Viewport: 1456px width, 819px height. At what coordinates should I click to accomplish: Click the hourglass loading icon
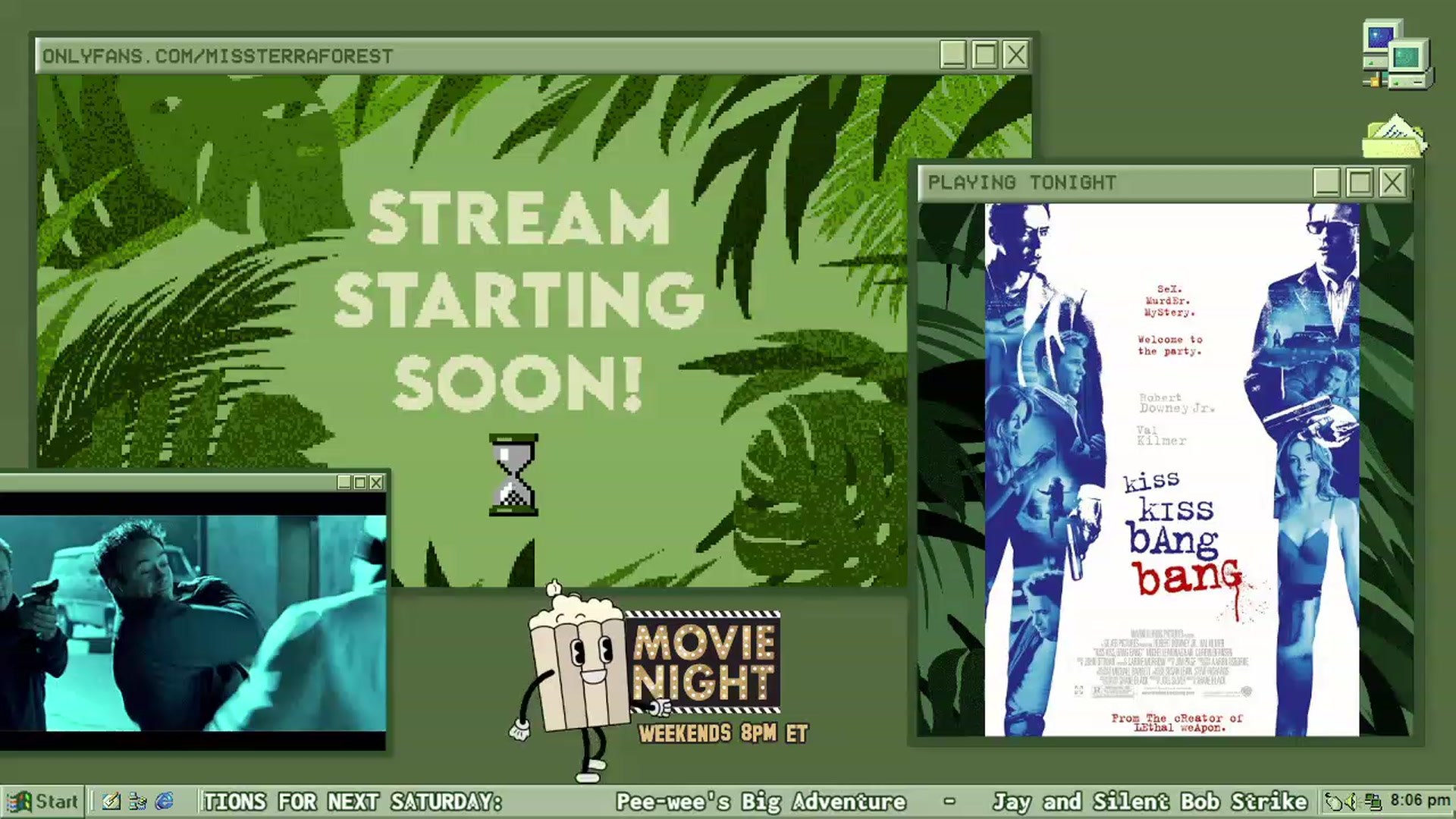point(513,475)
